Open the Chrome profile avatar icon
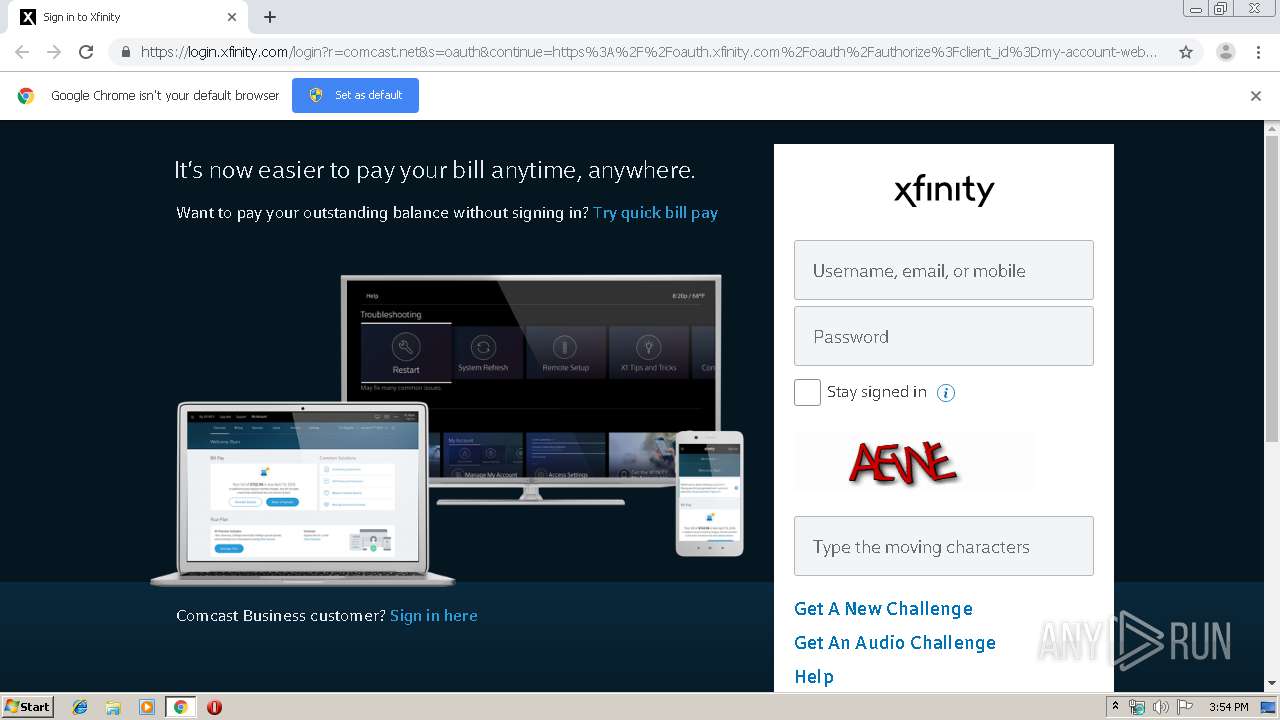1280x720 pixels. (1225, 52)
